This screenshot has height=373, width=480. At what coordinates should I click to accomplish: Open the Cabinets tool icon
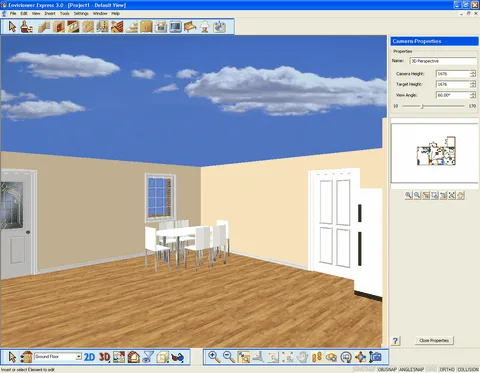(x=146, y=27)
